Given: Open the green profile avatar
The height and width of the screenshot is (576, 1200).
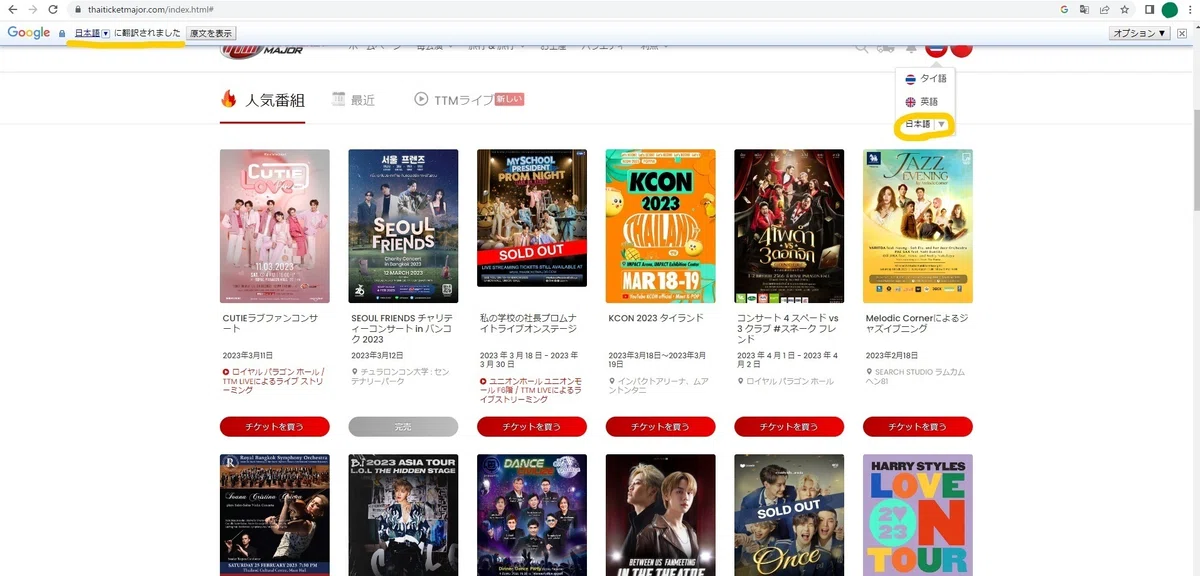Looking at the screenshot, I should tap(1169, 9).
